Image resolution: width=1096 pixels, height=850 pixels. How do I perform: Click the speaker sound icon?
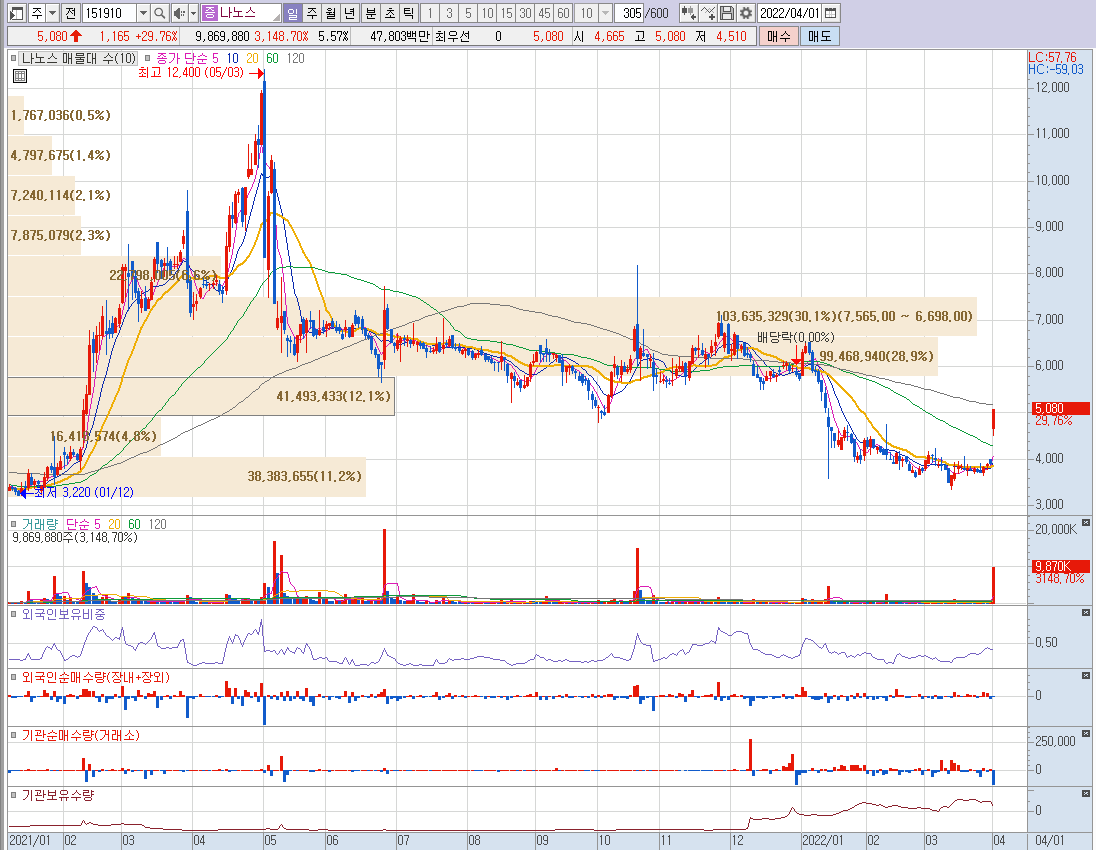coord(179,13)
